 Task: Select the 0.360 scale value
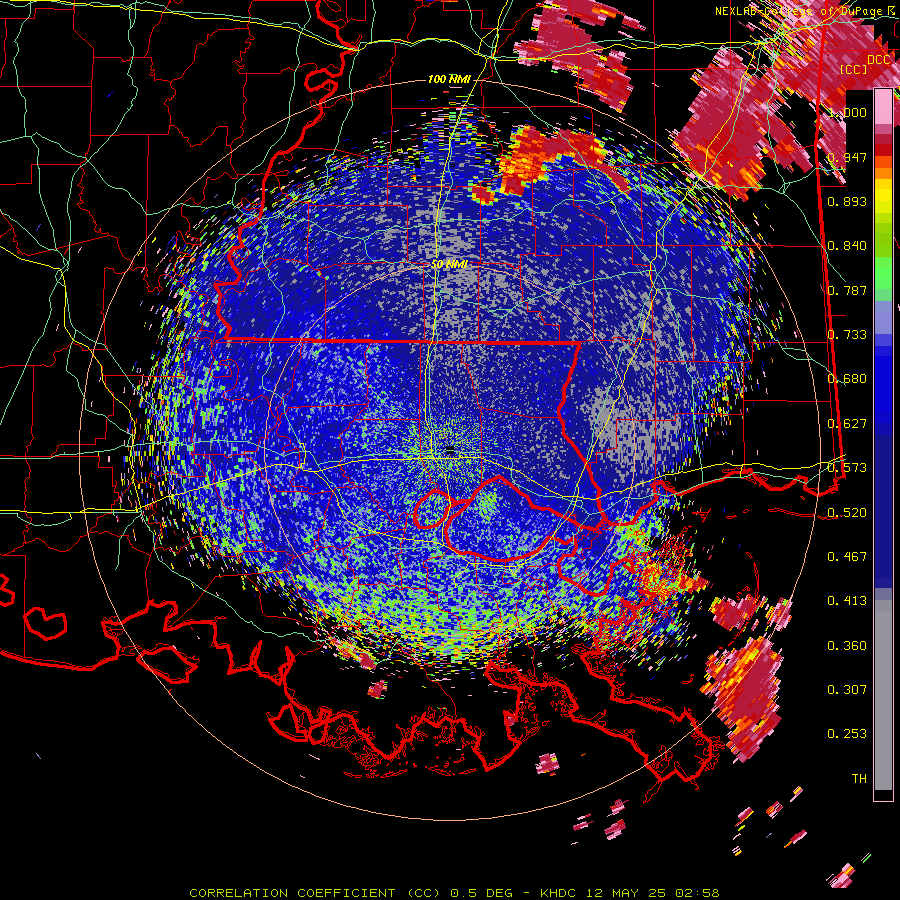[x=847, y=646]
